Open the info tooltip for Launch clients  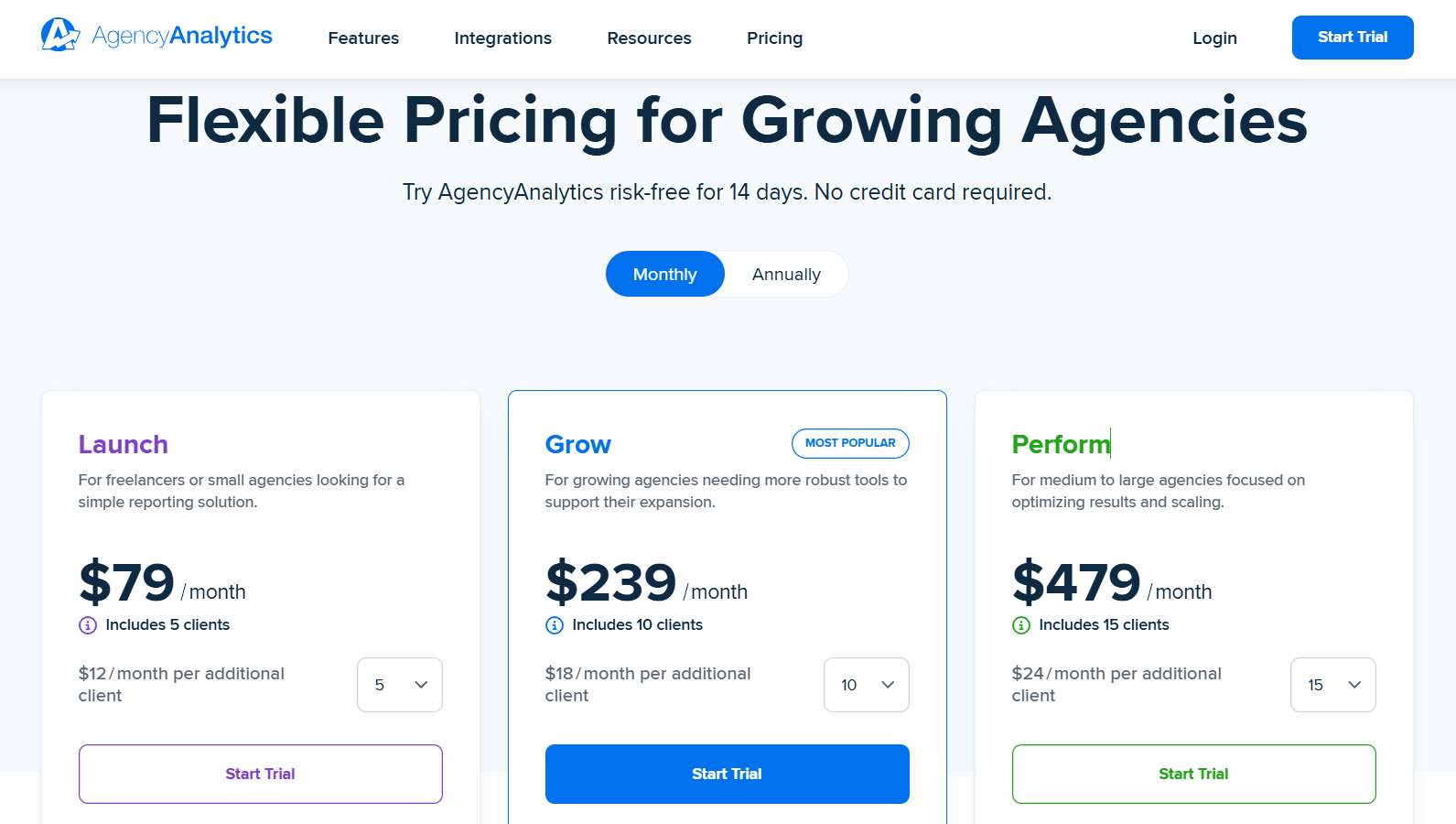(x=87, y=624)
